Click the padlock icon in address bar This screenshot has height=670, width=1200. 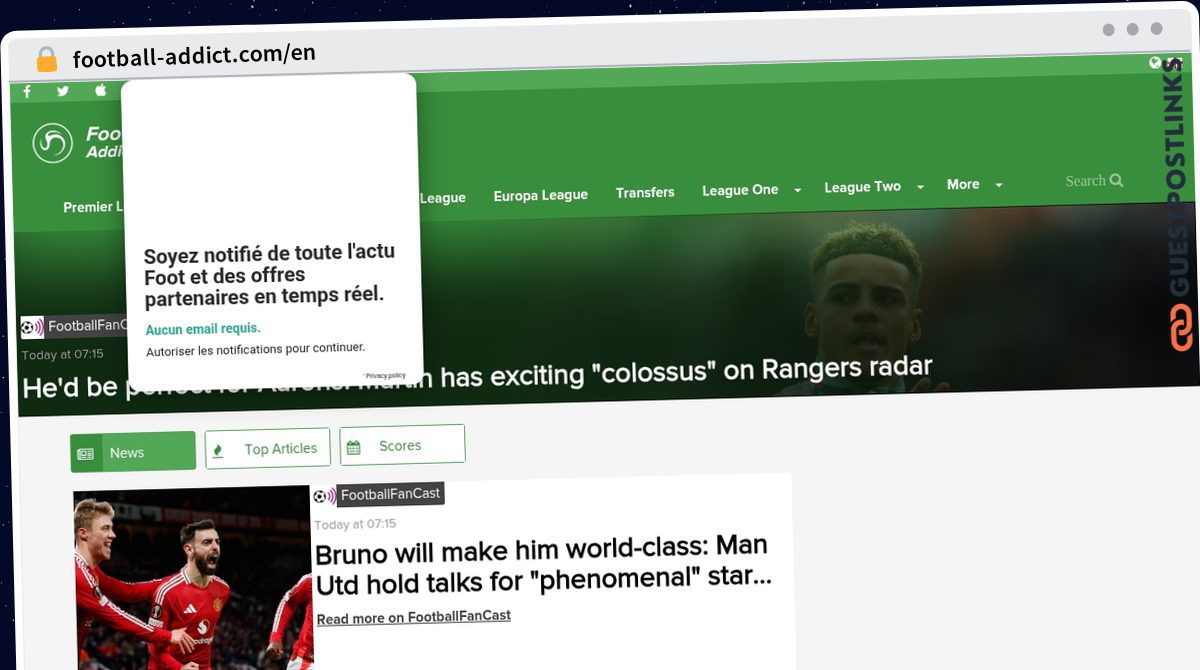[46, 59]
